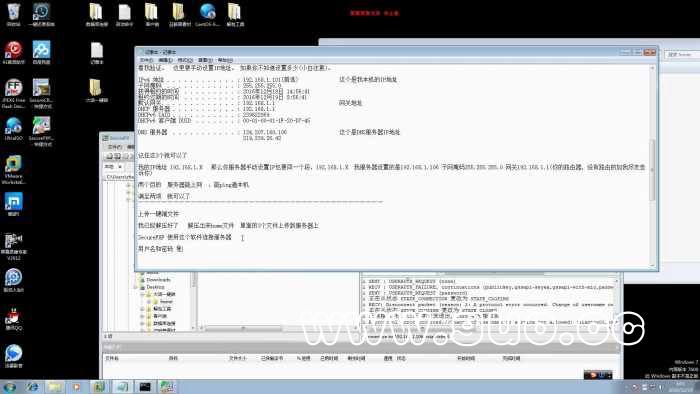Expand the Desktop node in the SecureFX tree
The image size is (700, 394).
point(136,287)
